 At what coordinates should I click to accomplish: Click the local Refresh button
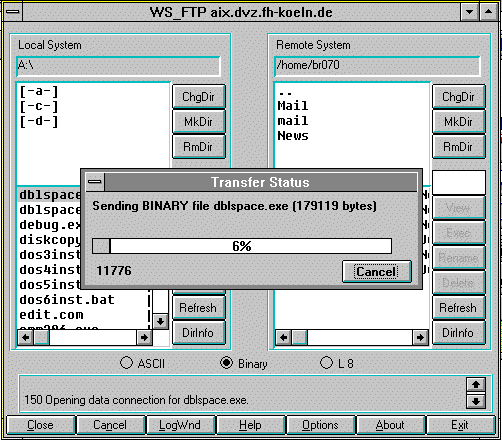pos(199,308)
